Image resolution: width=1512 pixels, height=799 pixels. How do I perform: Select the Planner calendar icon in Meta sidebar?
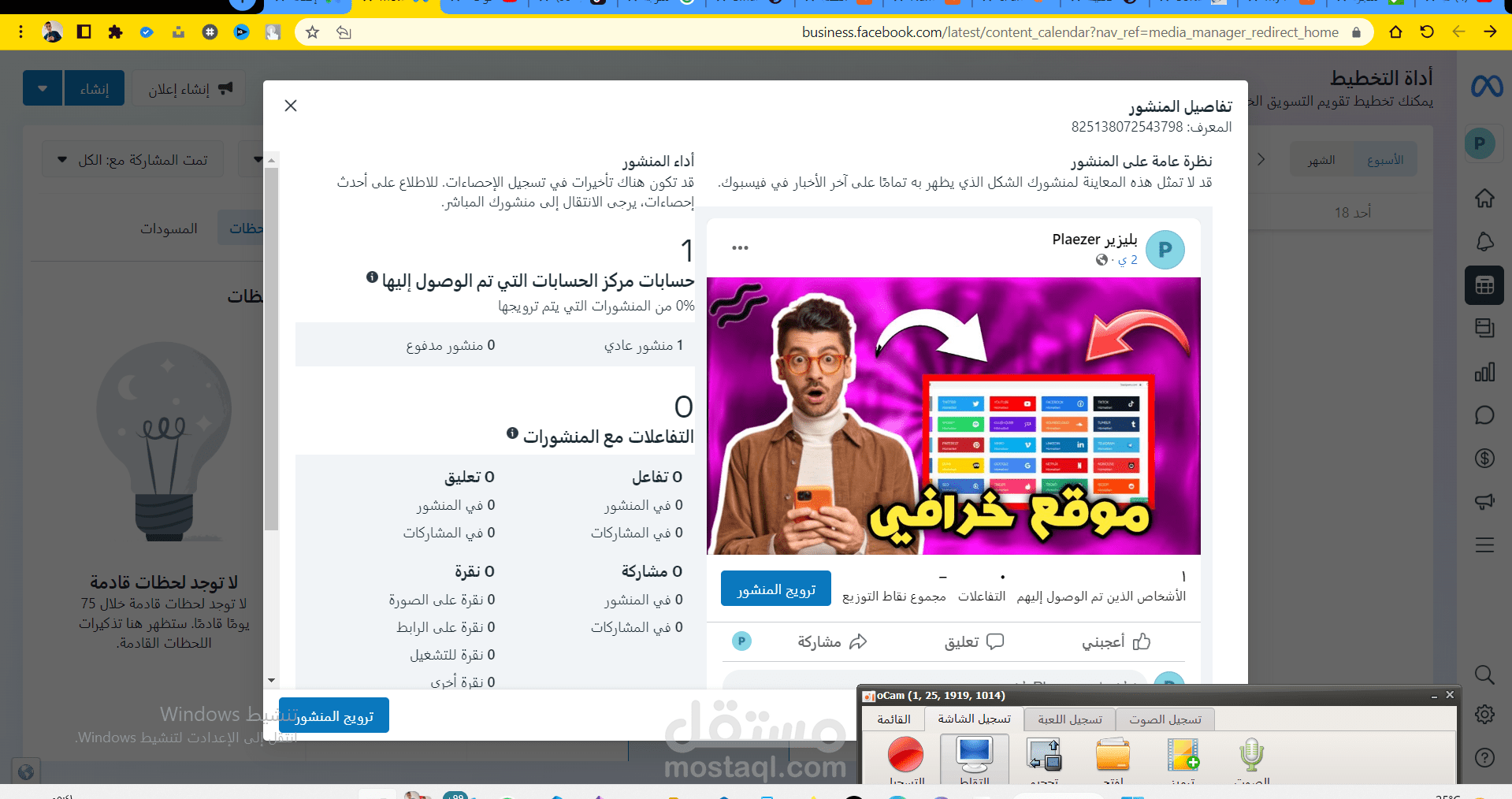pos(1484,285)
